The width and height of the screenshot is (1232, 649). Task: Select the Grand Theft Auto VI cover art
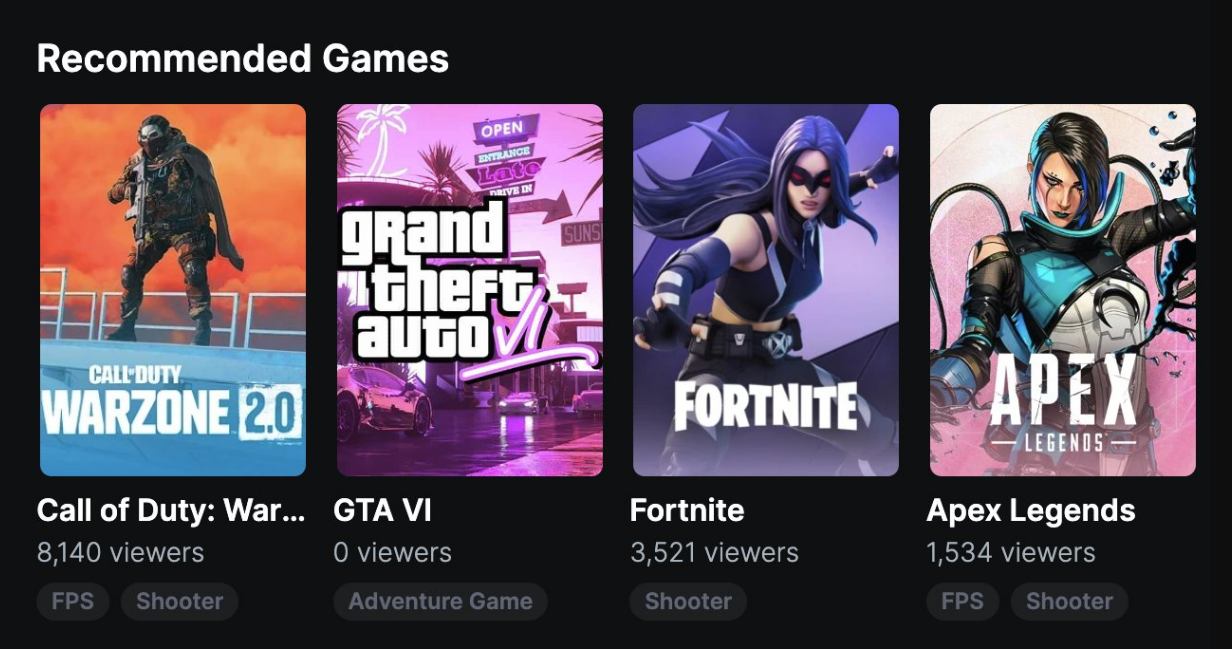point(469,290)
